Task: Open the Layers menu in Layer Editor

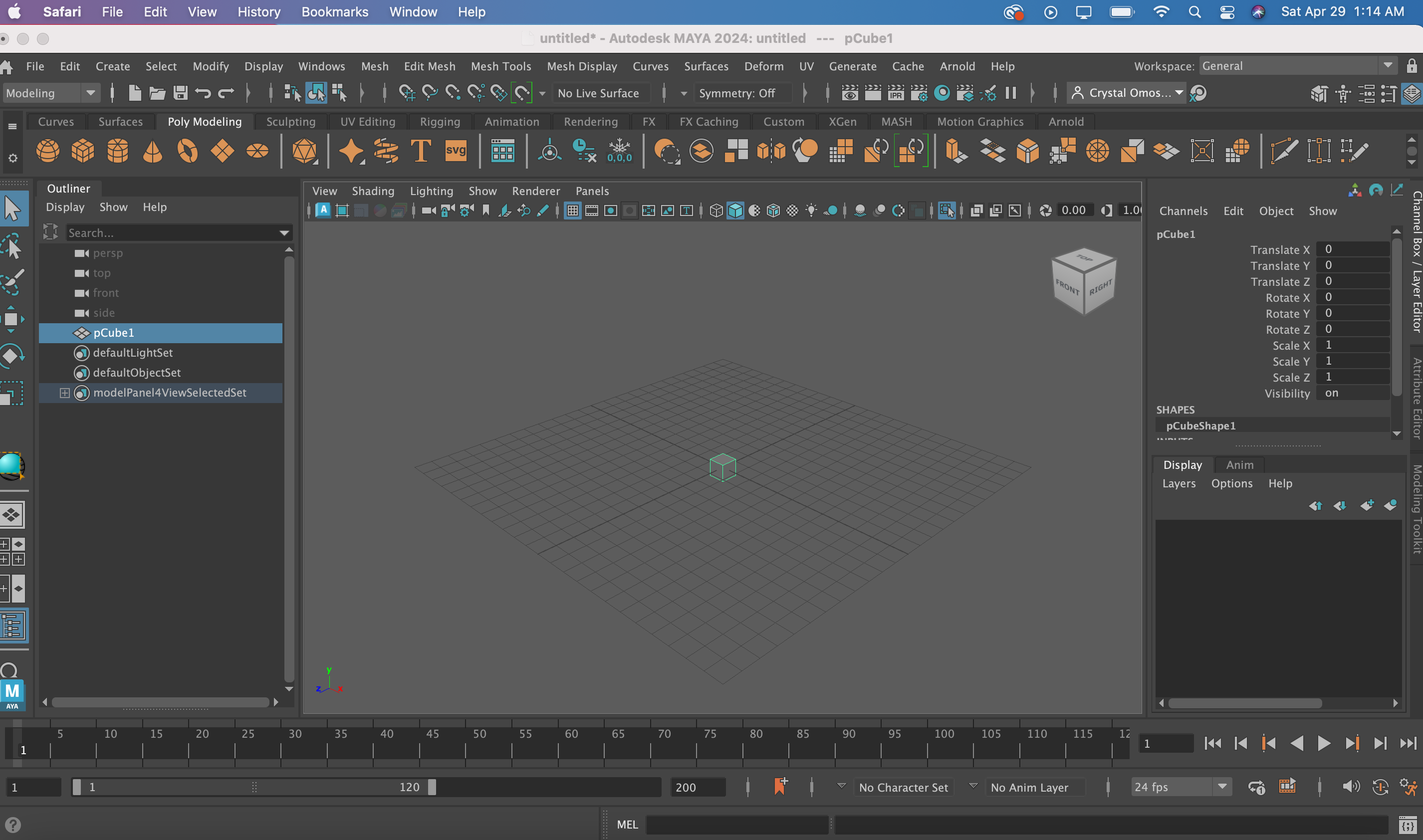Action: pos(1179,483)
